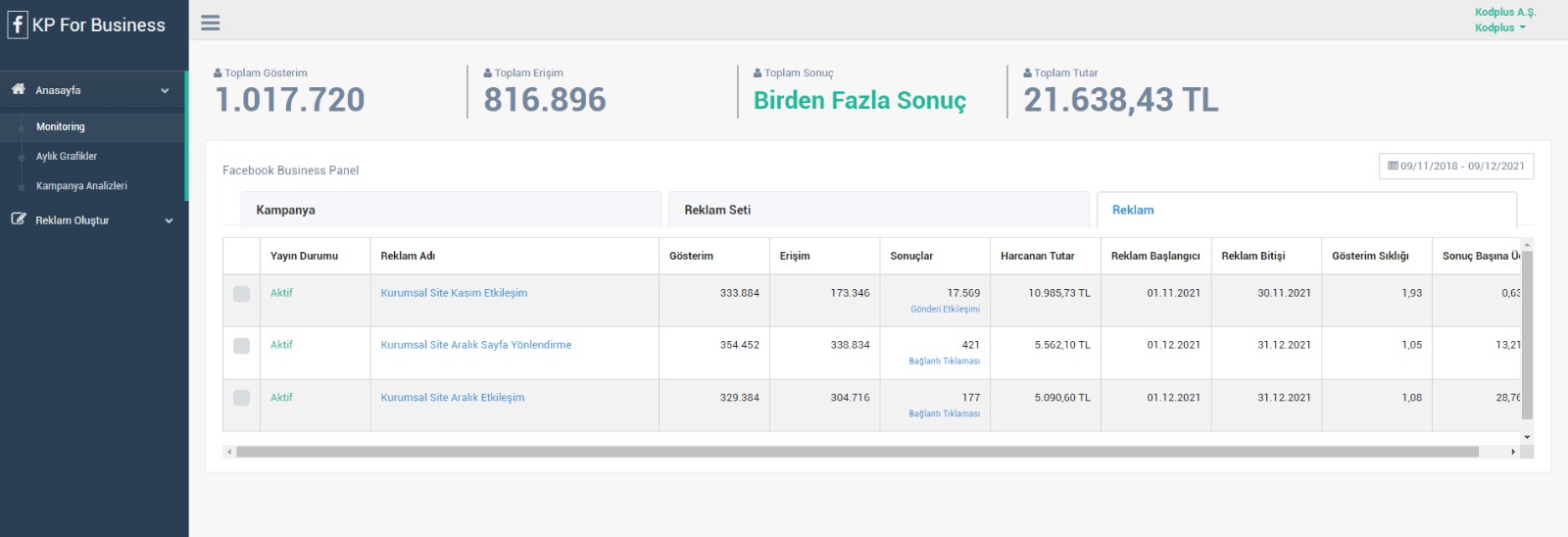1568x537 pixels.
Task: Click the calendar icon in date range
Action: [x=1393, y=167]
